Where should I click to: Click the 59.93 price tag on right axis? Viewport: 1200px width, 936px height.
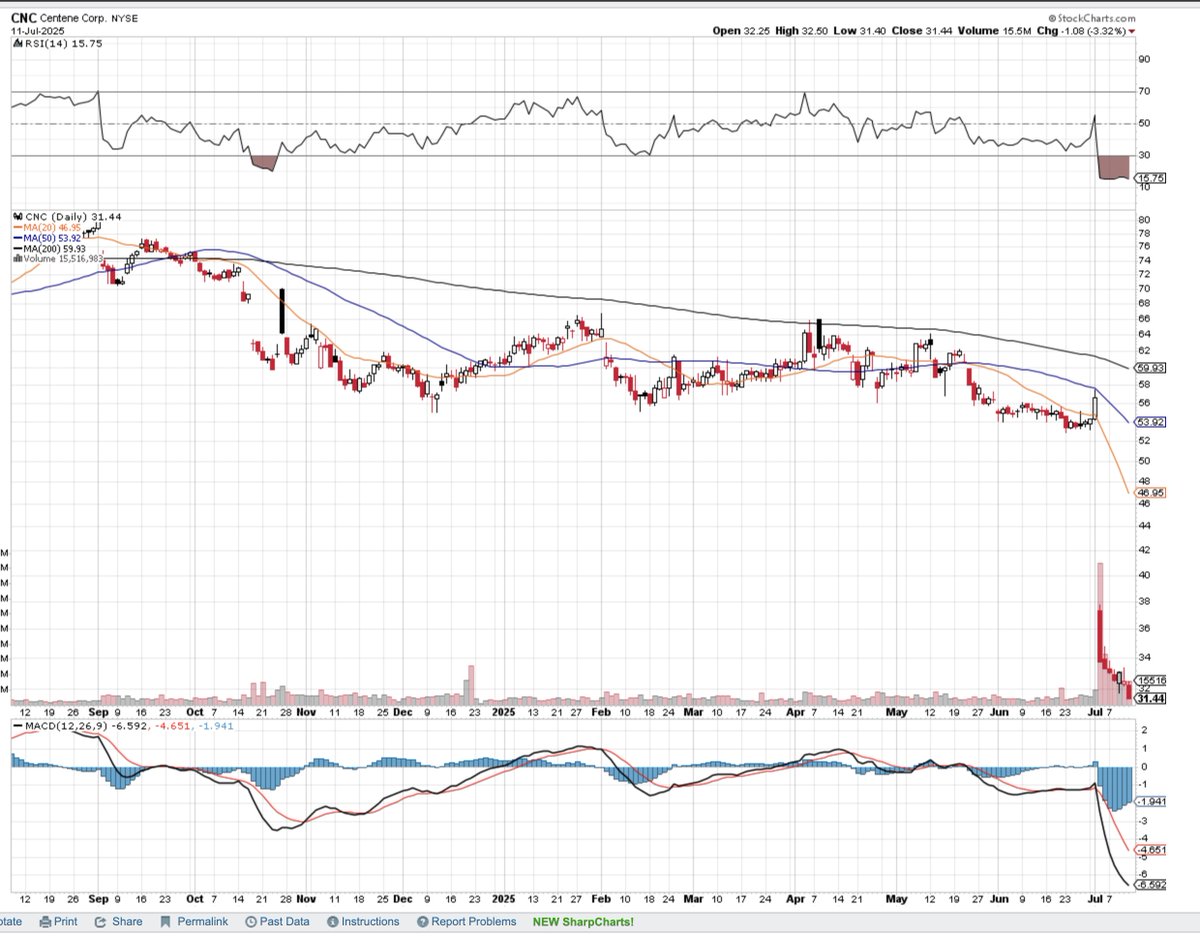pyautogui.click(x=1149, y=367)
